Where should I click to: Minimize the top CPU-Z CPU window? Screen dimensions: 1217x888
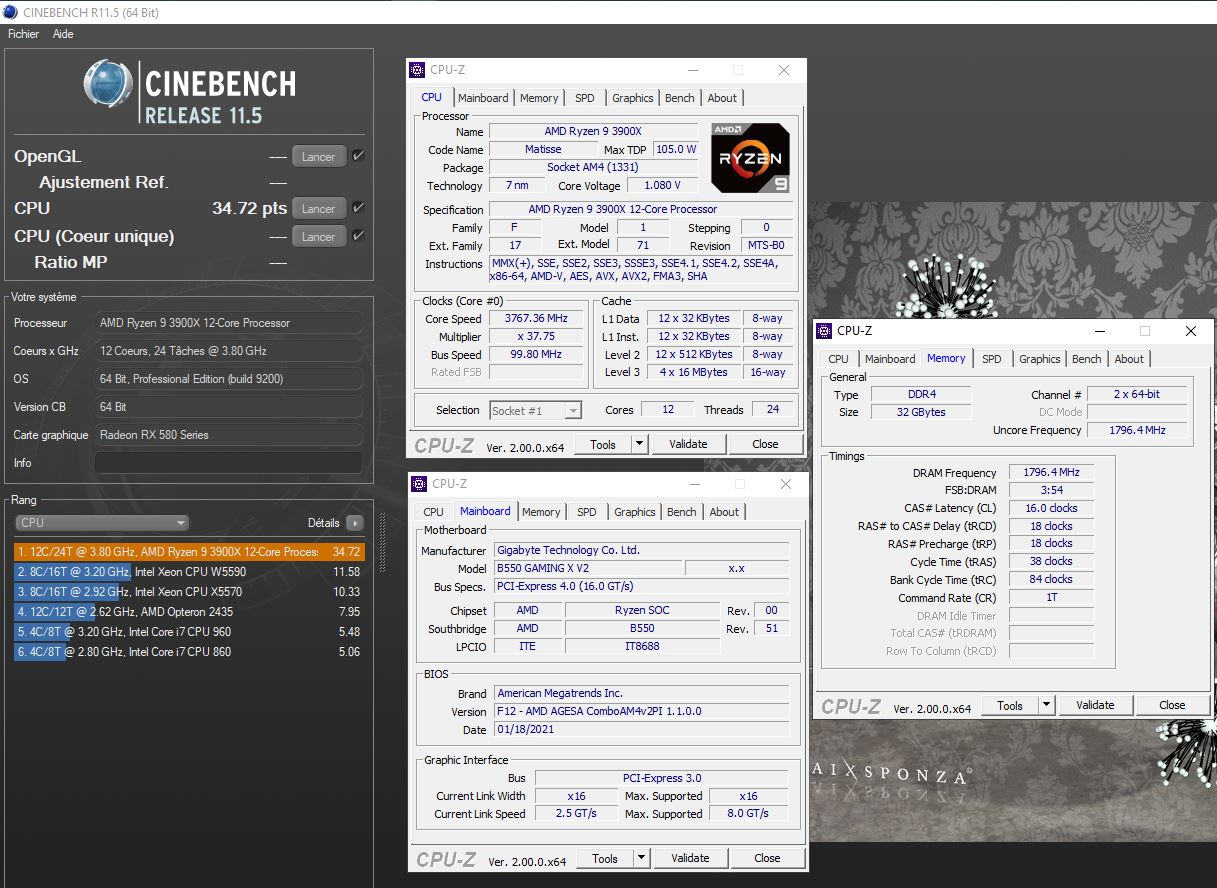(x=693, y=70)
